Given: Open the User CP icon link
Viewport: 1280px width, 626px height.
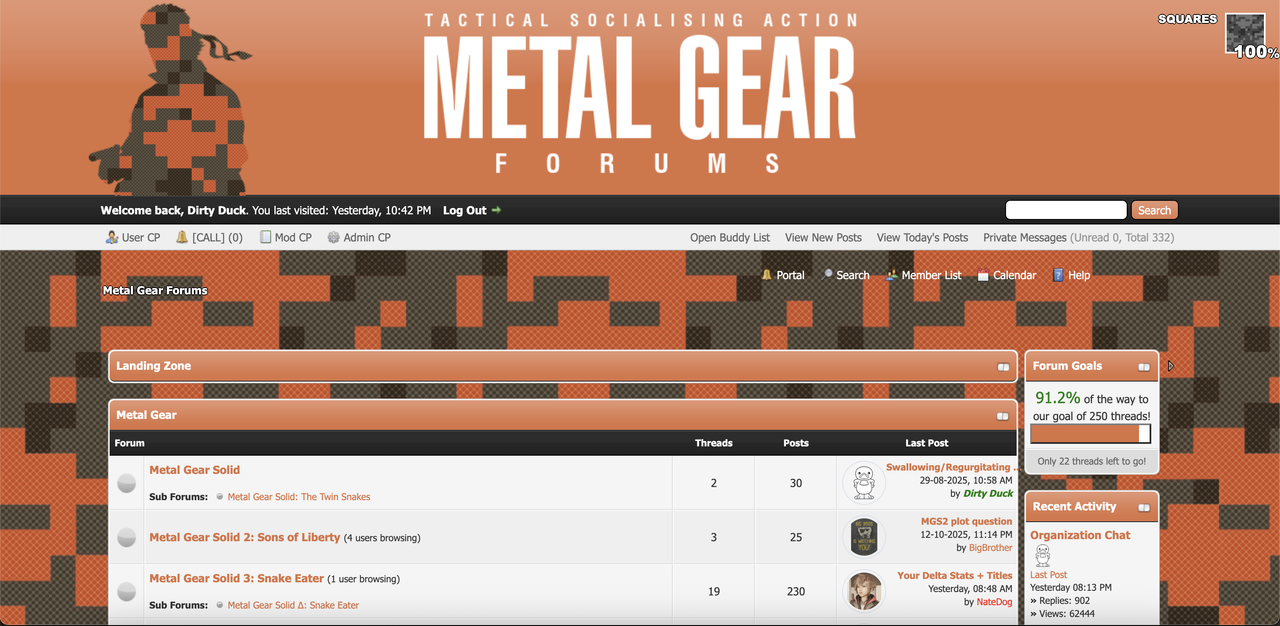Looking at the screenshot, I should coord(112,237).
